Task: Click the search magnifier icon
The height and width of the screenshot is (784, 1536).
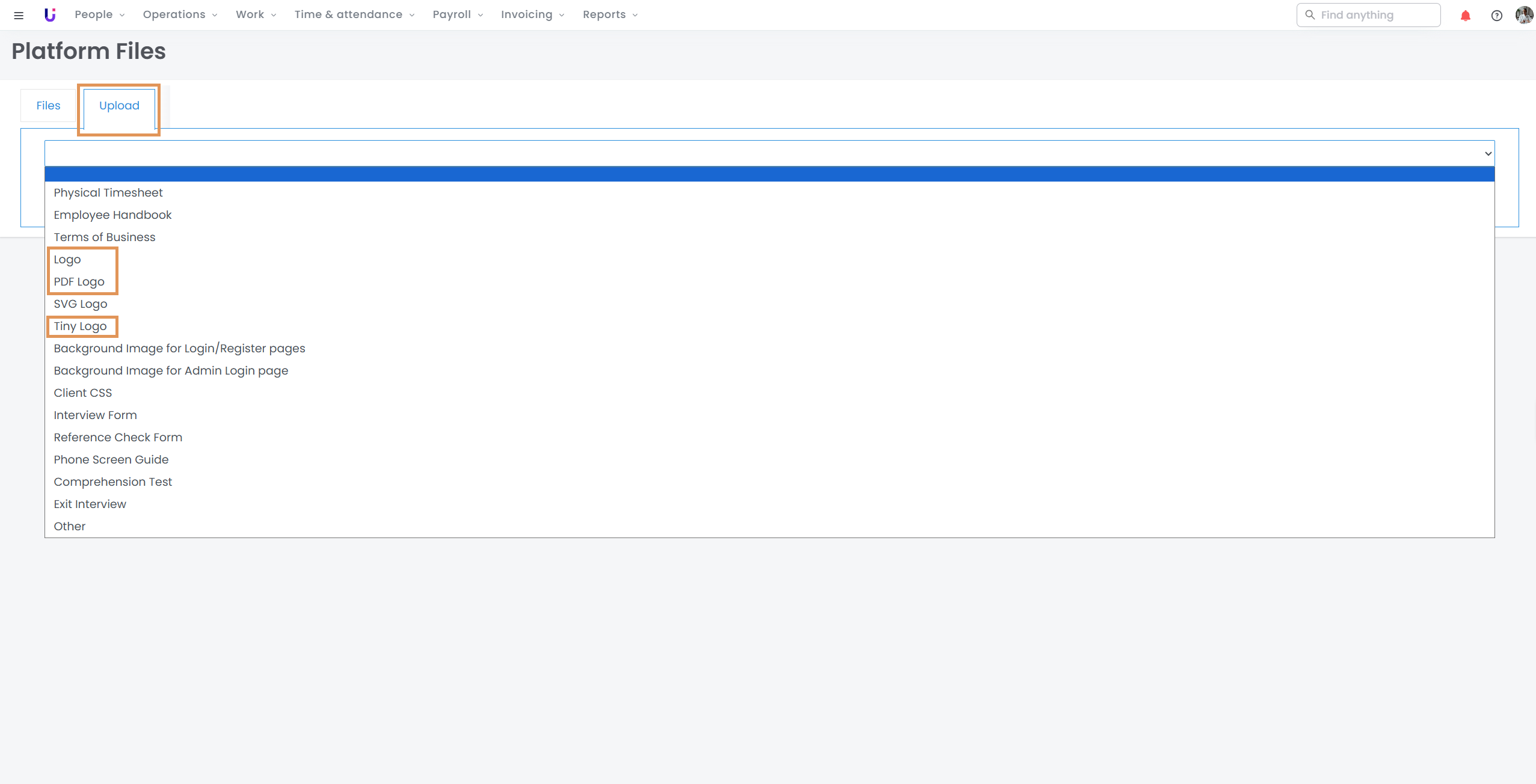Action: [1310, 15]
